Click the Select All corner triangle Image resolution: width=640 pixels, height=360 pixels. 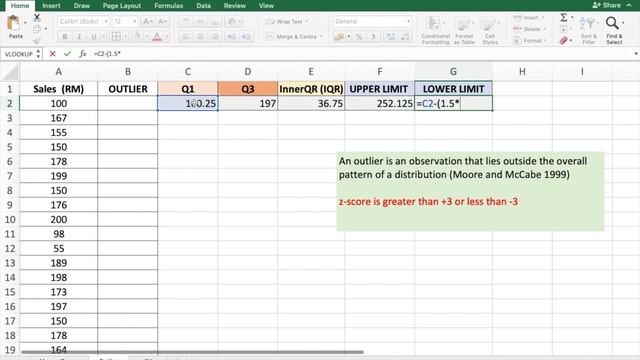pos(11,72)
